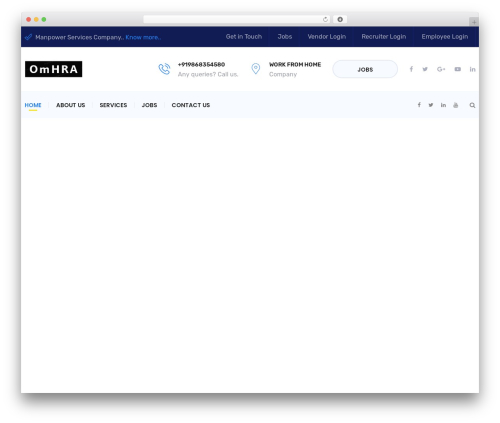Open Twitter icon in header row

coord(425,69)
